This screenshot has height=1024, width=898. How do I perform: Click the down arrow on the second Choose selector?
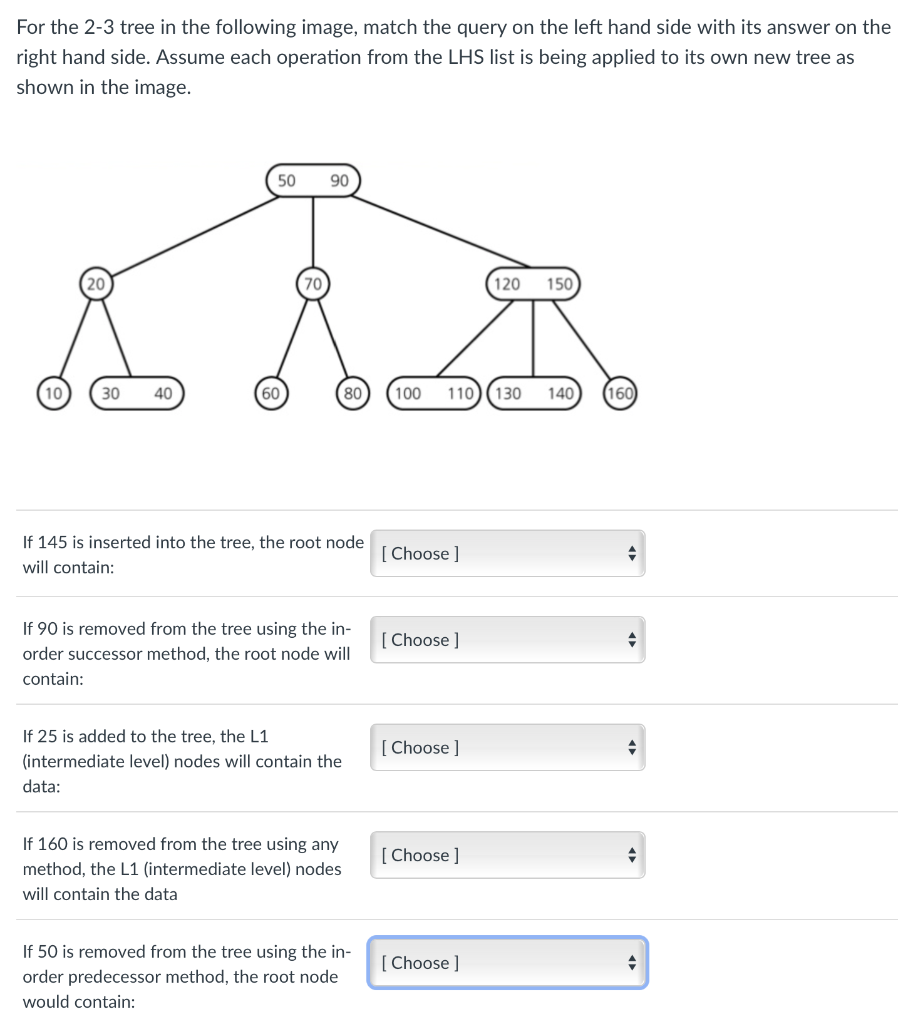point(631,644)
